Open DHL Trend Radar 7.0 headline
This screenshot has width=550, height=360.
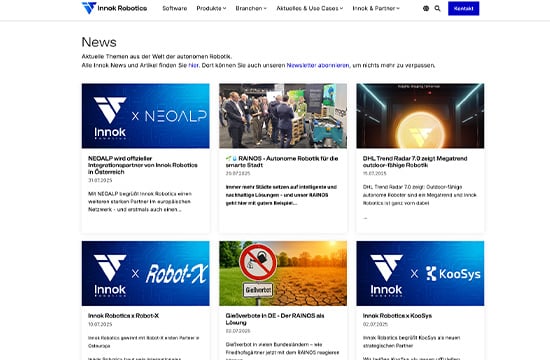(415, 162)
